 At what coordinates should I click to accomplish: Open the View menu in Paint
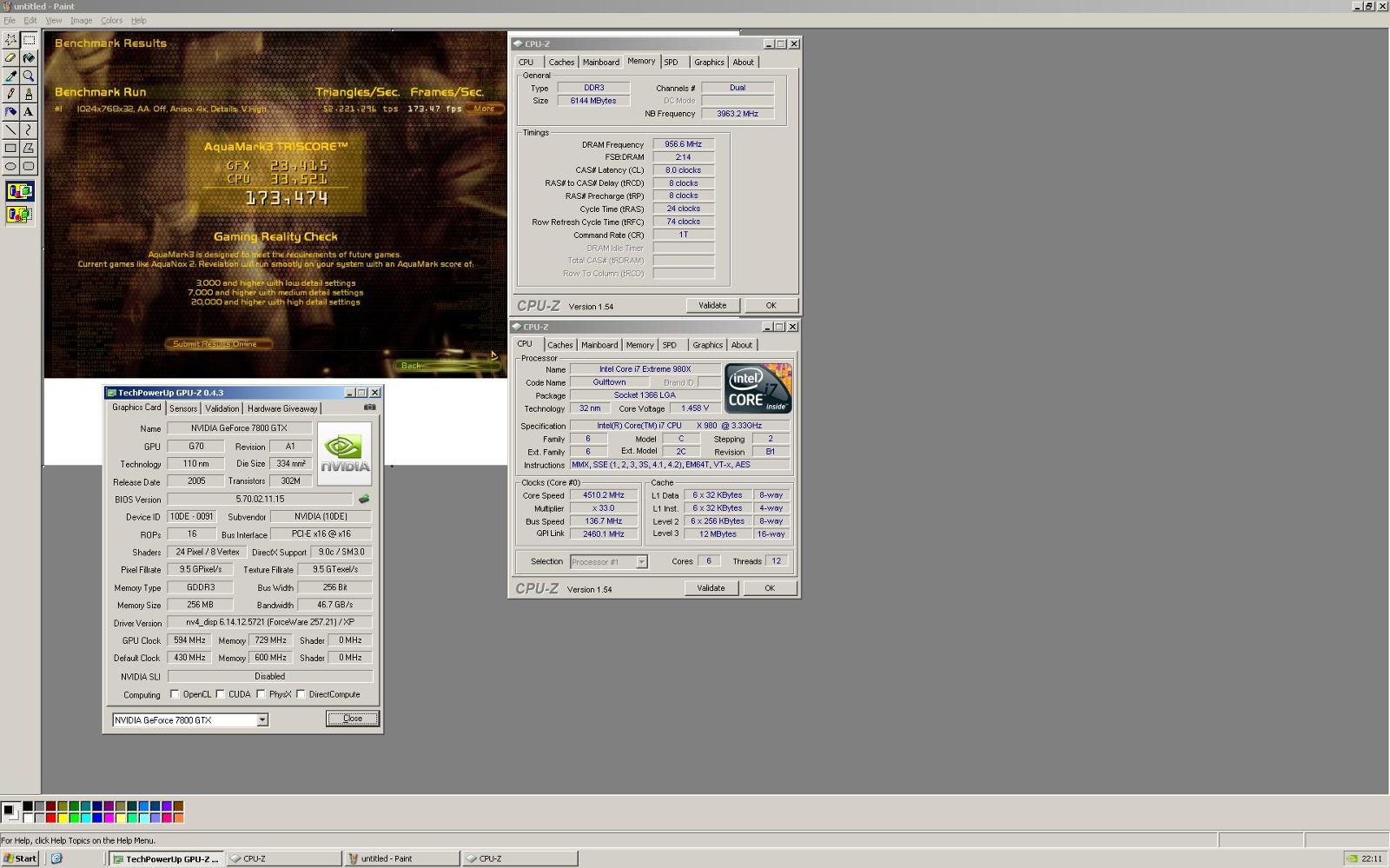pos(53,20)
